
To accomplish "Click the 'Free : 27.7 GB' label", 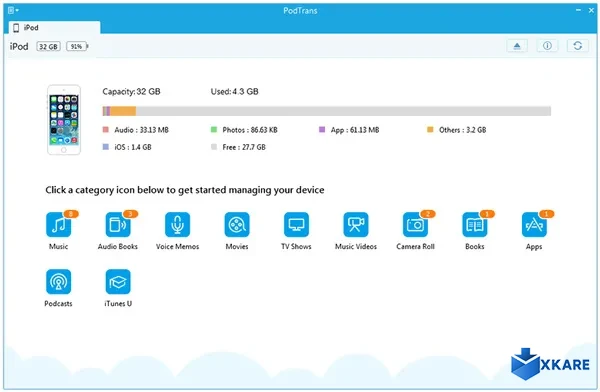I will click(x=244, y=147).
